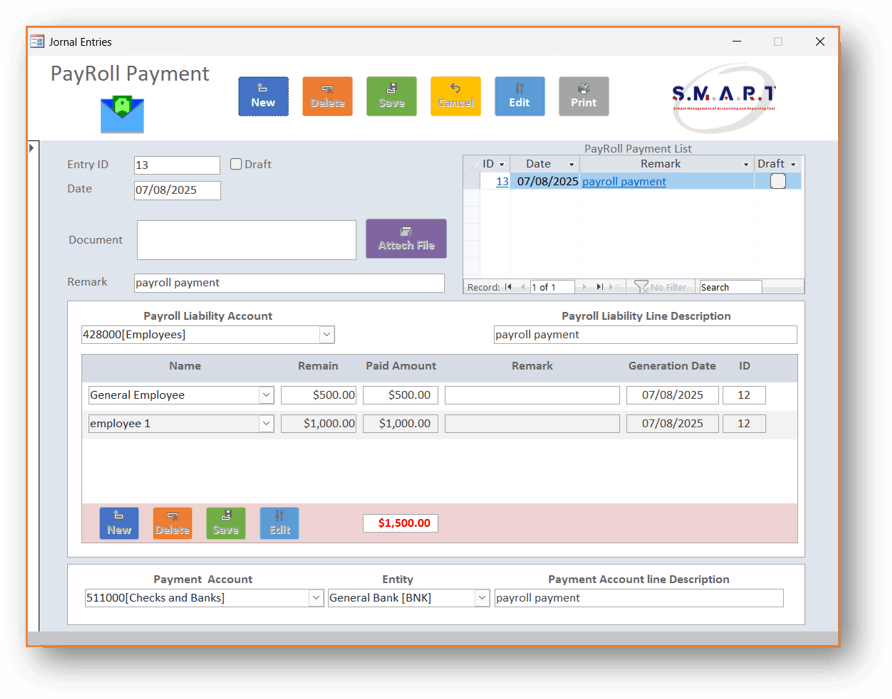Click the Entry ID field
Viewport: 892px width, 699px height.
point(177,165)
